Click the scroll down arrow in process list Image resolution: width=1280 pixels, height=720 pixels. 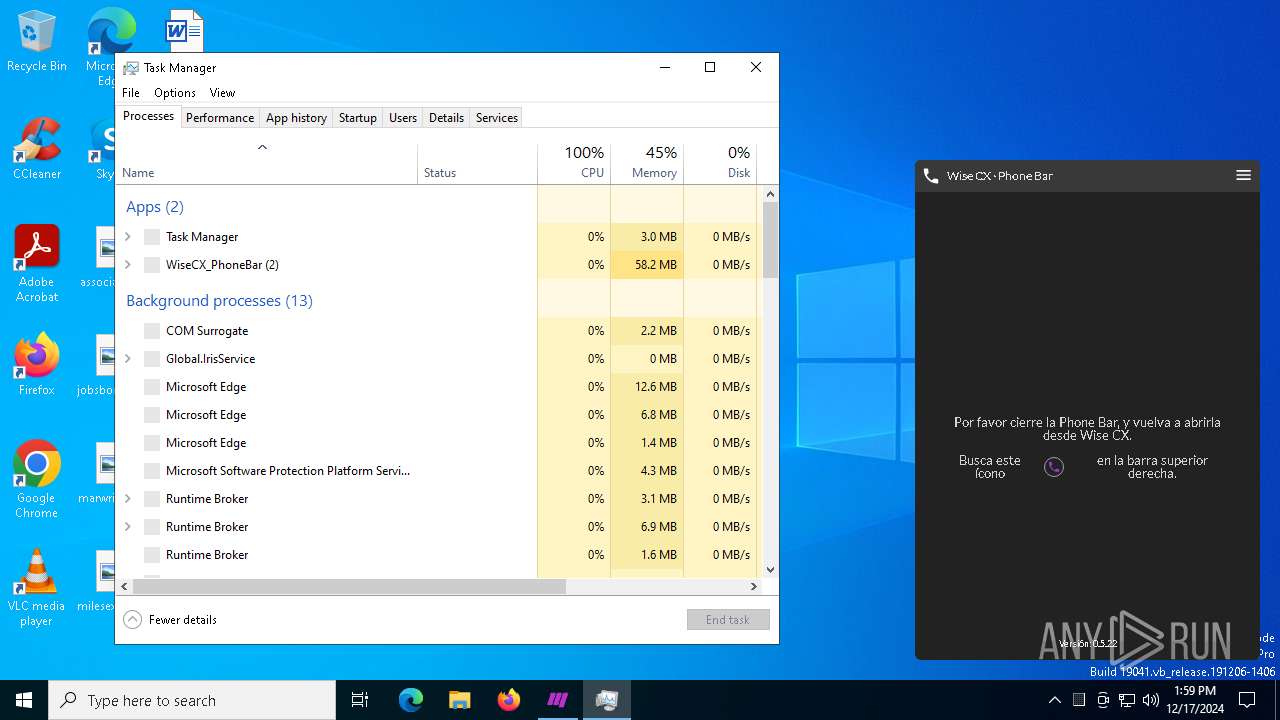pyautogui.click(x=770, y=570)
